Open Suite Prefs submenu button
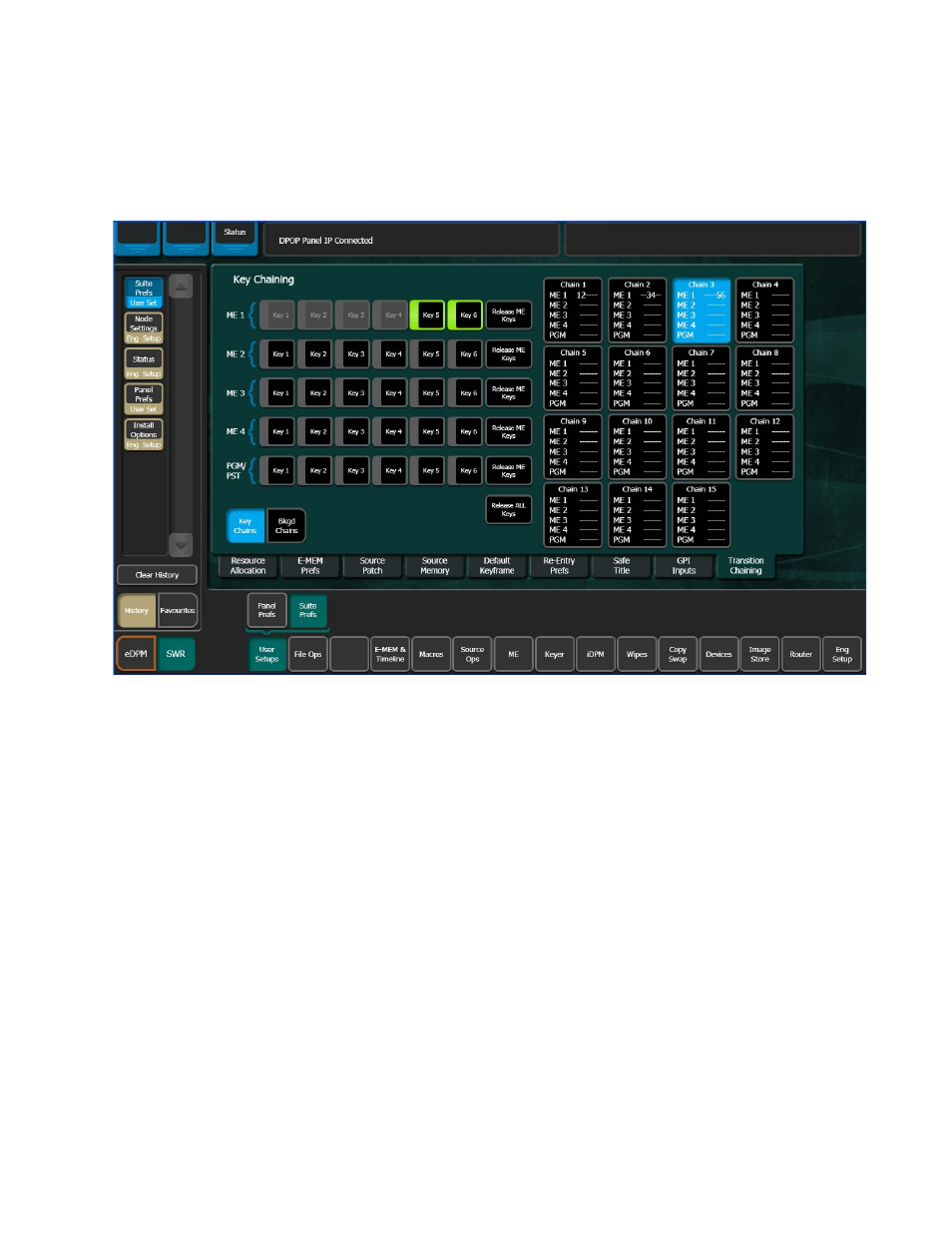 [307, 610]
